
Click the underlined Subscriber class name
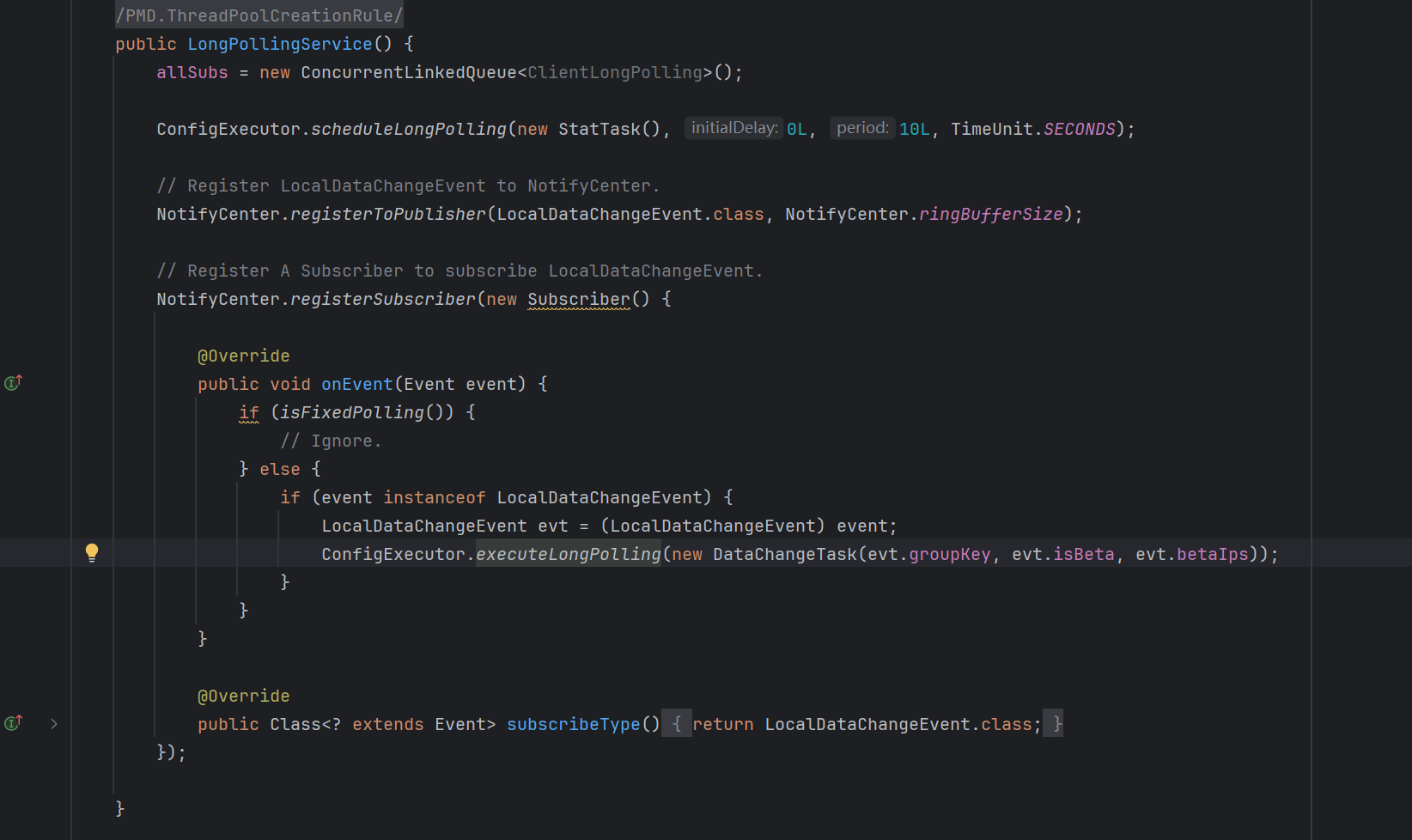[x=579, y=299]
